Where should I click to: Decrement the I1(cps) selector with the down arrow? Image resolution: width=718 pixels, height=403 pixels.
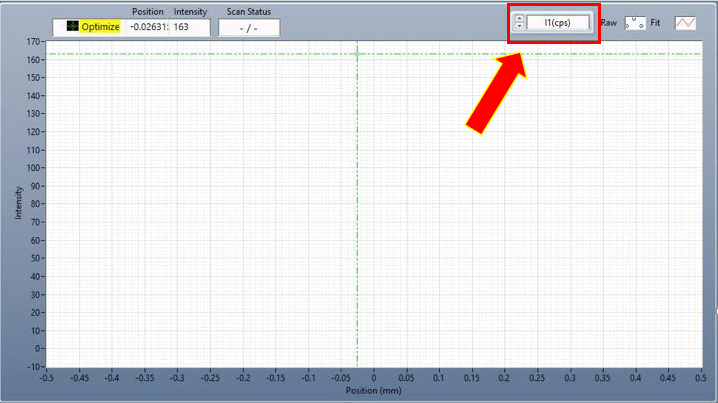(x=519, y=26)
